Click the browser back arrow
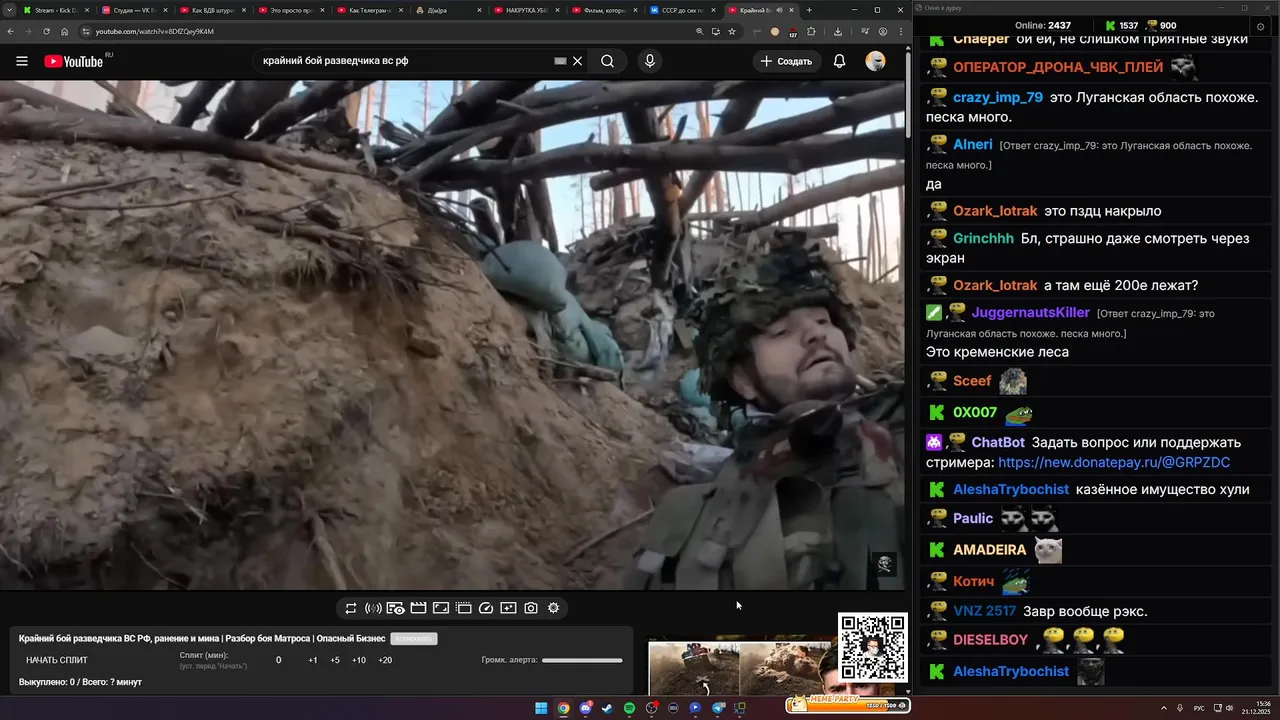Image resolution: width=1280 pixels, height=720 pixels. coord(10,31)
